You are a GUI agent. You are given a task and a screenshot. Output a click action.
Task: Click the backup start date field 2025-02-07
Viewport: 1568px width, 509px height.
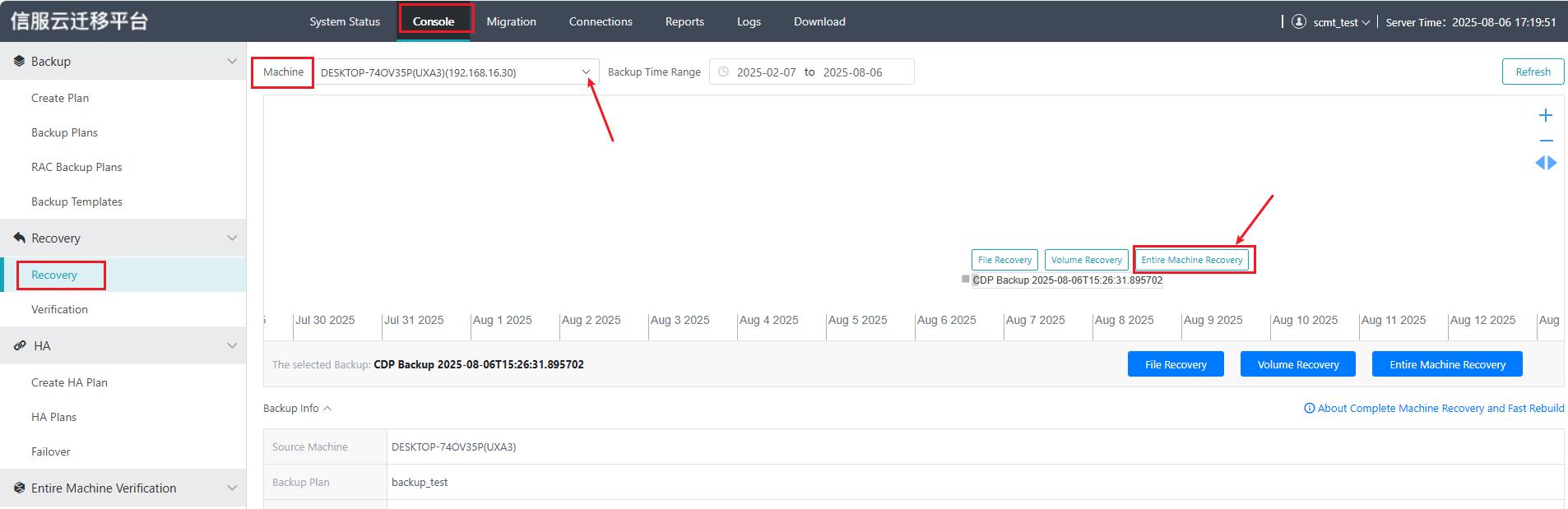pos(766,72)
